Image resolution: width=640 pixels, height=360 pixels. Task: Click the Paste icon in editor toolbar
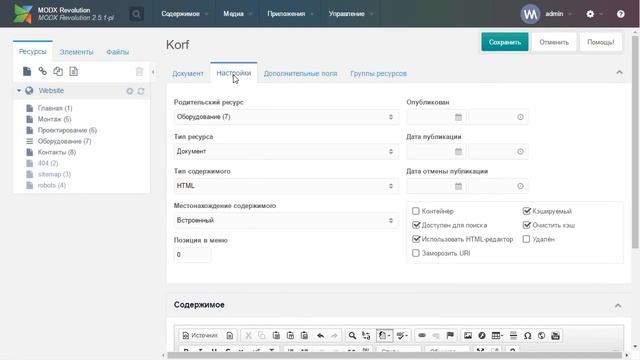276,336
